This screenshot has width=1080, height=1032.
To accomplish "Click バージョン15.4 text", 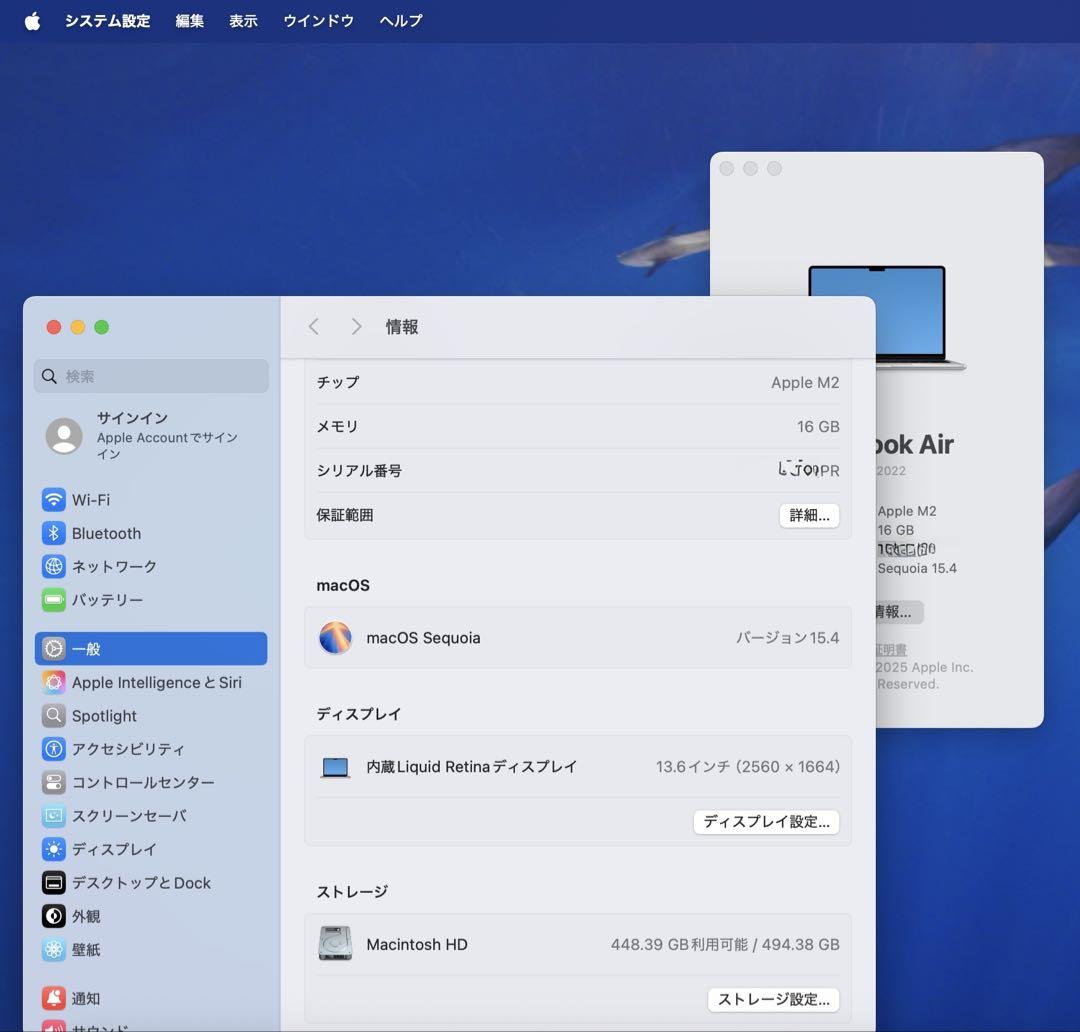I will click(787, 638).
